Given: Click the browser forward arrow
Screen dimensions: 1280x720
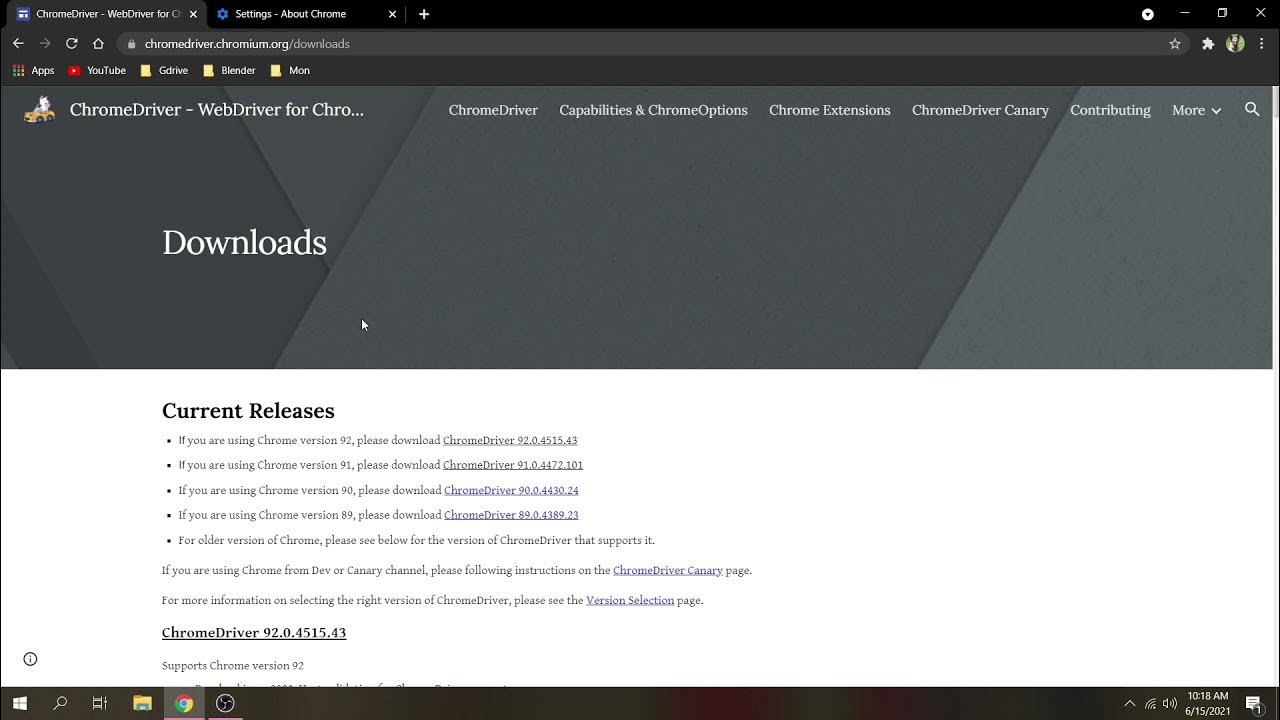Looking at the screenshot, I should click(45, 44).
